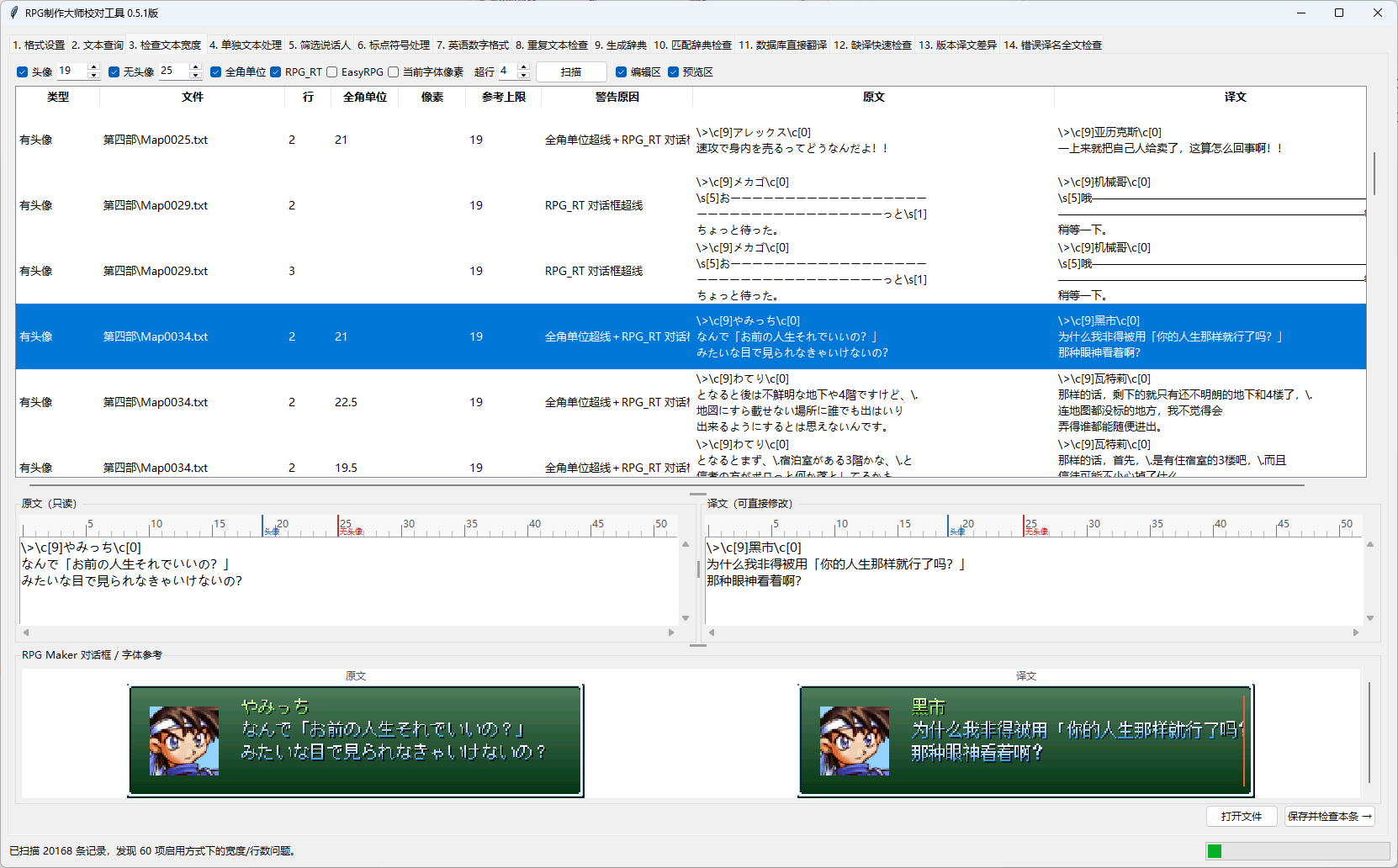Decrease the 头像 width spinbox value
The width and height of the screenshot is (1398, 868).
(93, 76)
